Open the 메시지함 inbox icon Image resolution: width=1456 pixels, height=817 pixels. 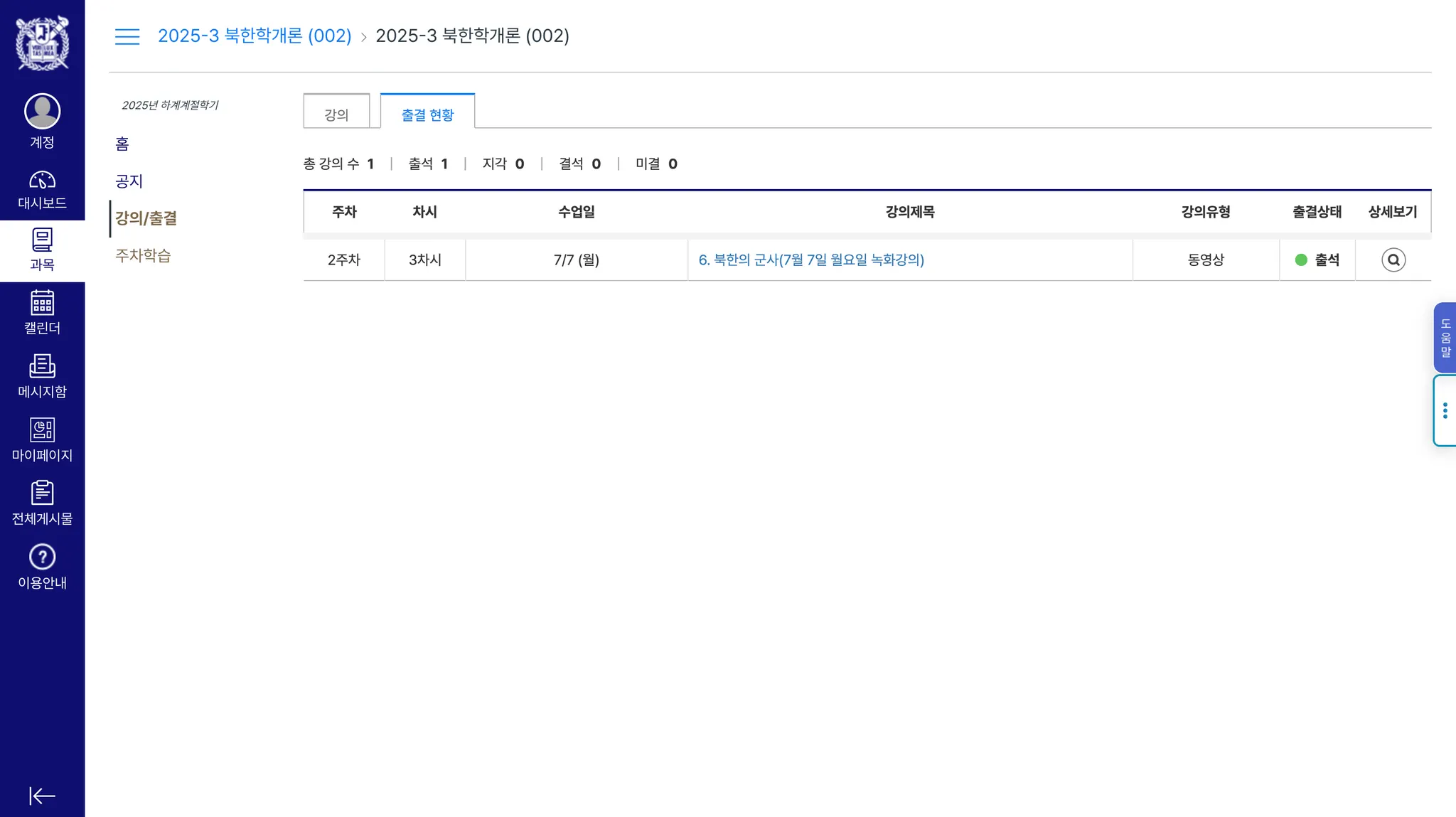[42, 366]
